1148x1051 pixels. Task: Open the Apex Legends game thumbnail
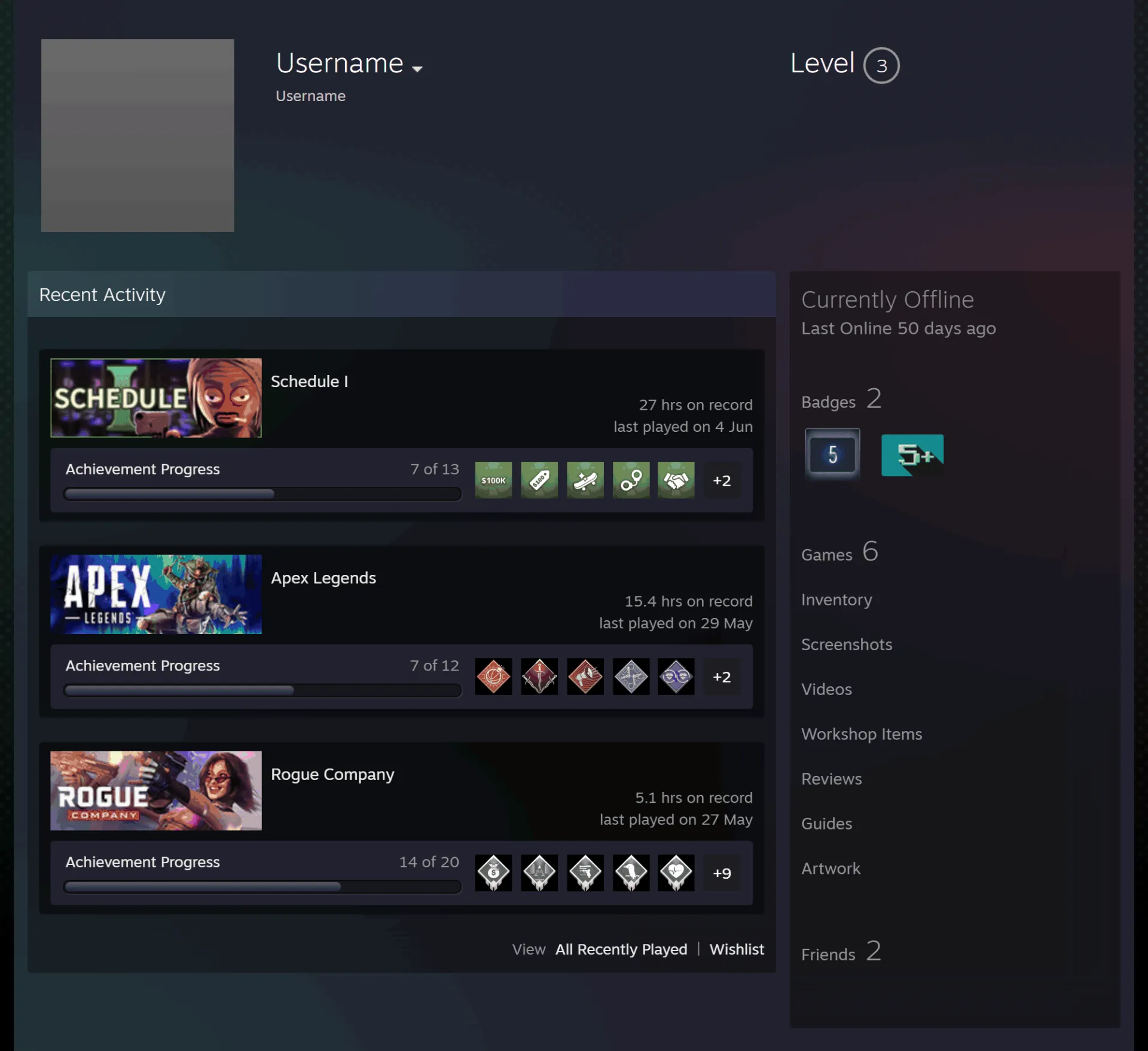point(156,594)
